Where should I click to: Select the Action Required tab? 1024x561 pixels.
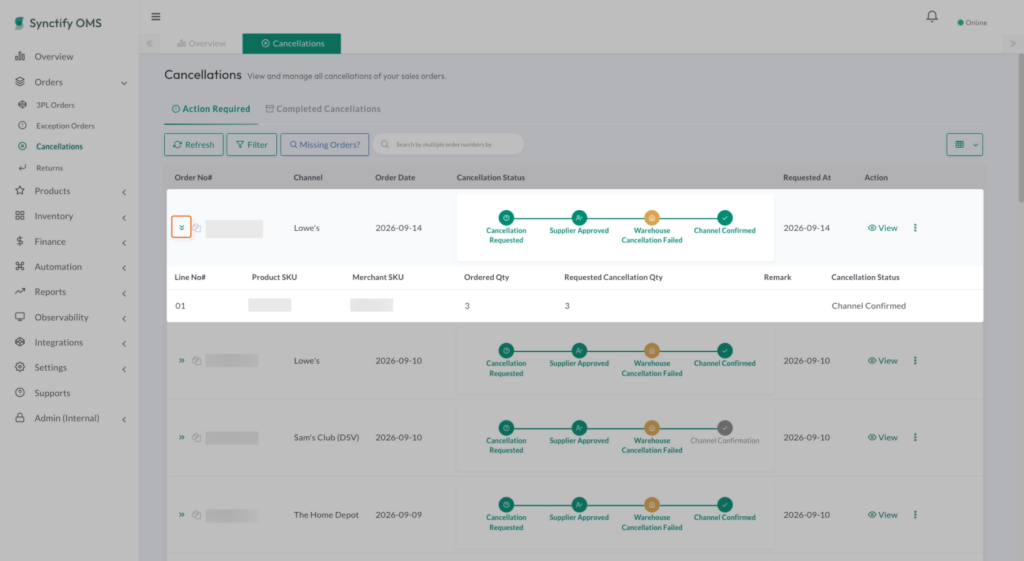[x=211, y=109]
